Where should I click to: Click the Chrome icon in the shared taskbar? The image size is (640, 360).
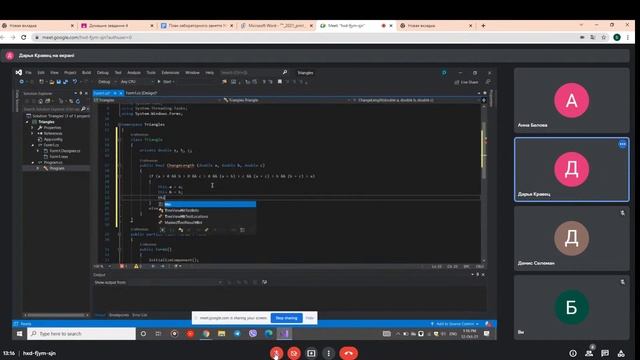point(206,333)
